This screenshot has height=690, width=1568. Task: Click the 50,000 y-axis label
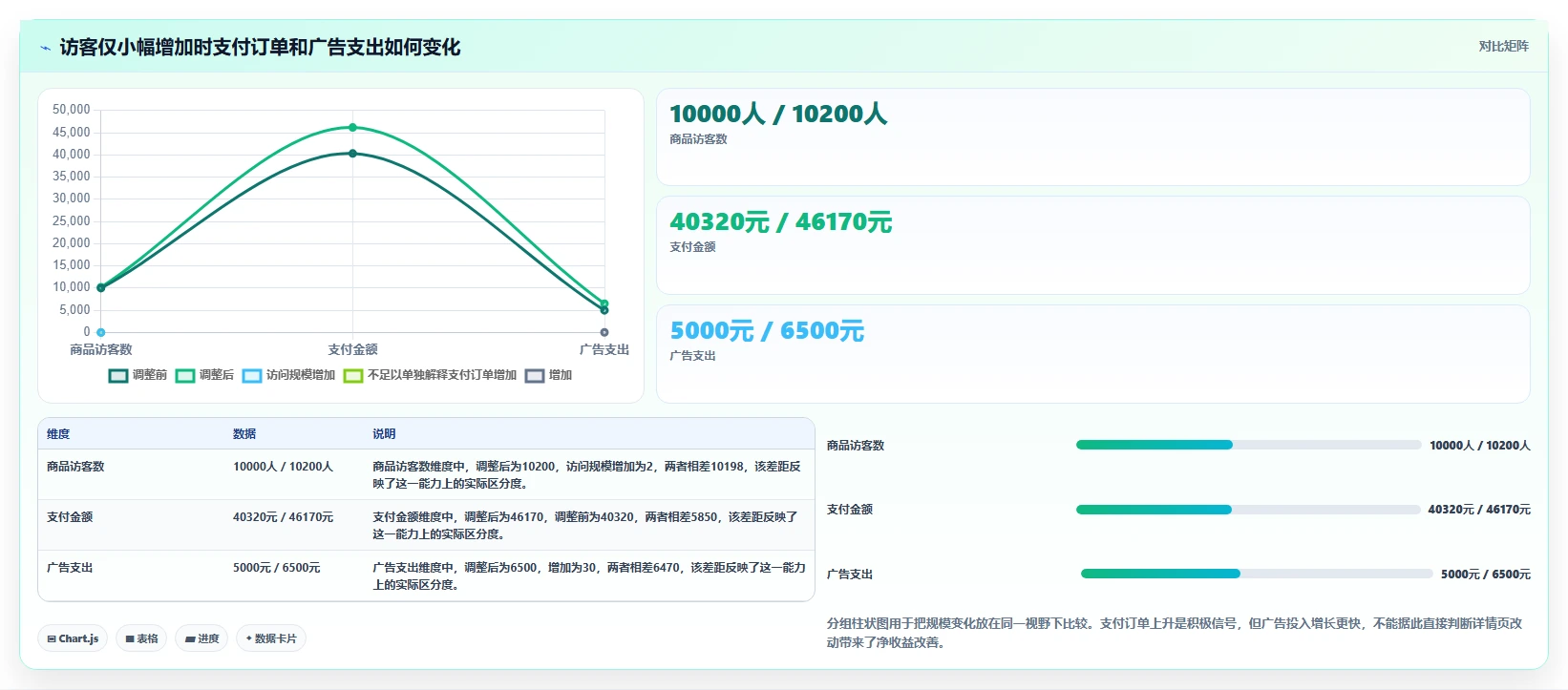click(x=71, y=110)
